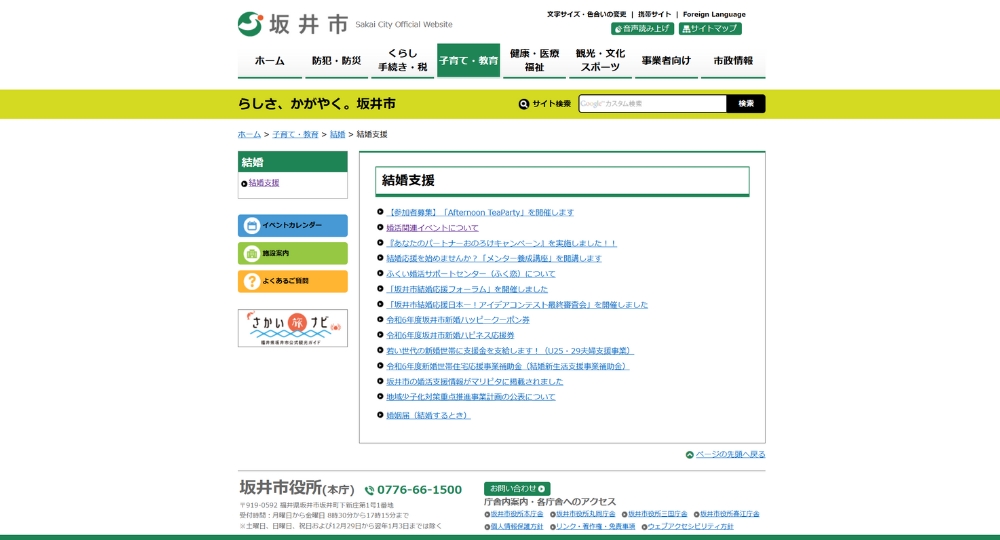Click the 子育て・教育 breadcrumb link
This screenshot has height=540, width=1000.
295,134
